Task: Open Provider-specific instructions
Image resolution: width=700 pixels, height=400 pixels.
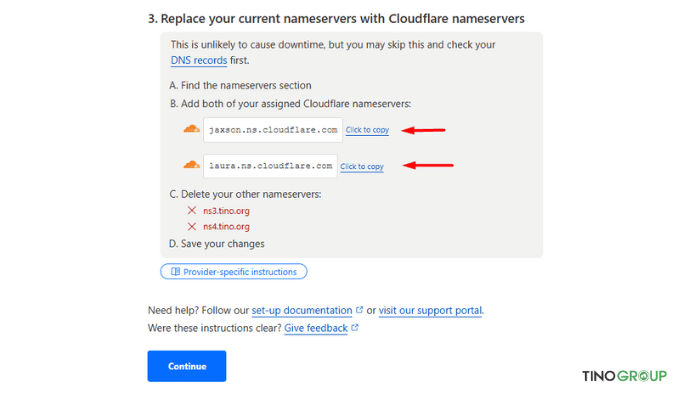Action: tap(233, 271)
